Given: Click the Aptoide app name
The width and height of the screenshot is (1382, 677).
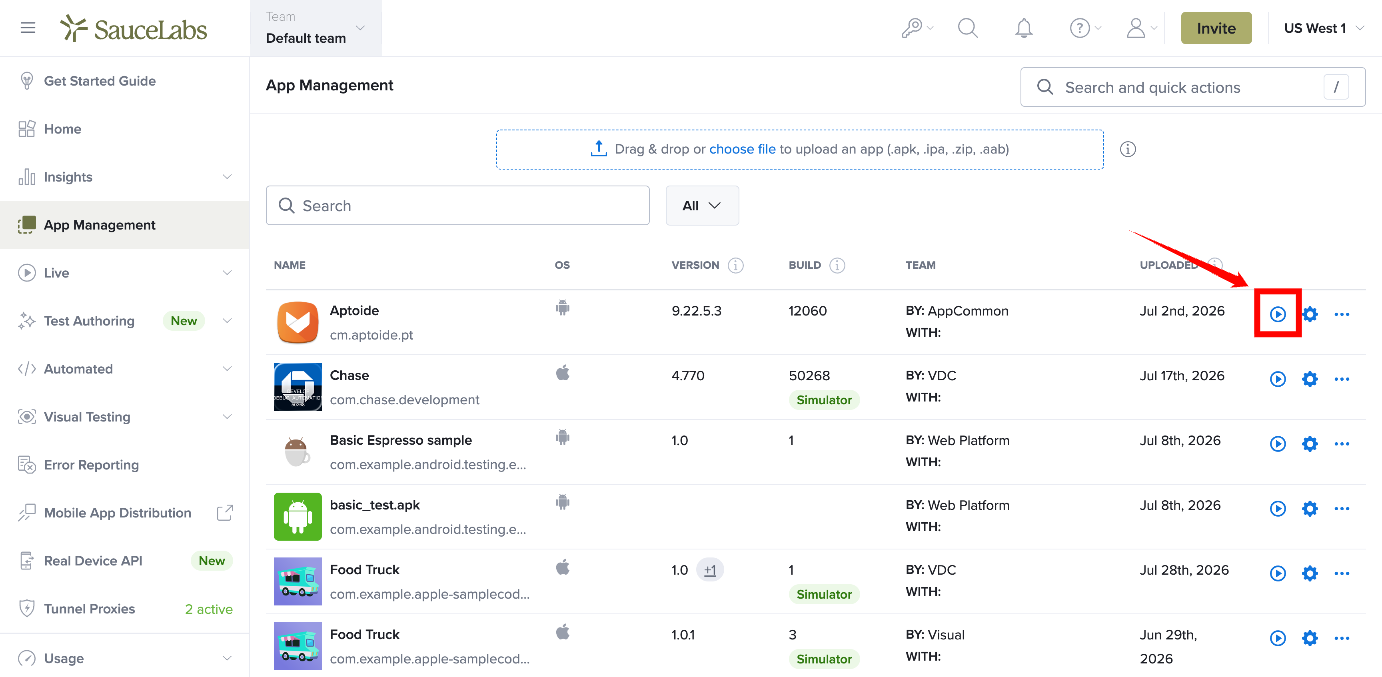Looking at the screenshot, I should pos(354,311).
